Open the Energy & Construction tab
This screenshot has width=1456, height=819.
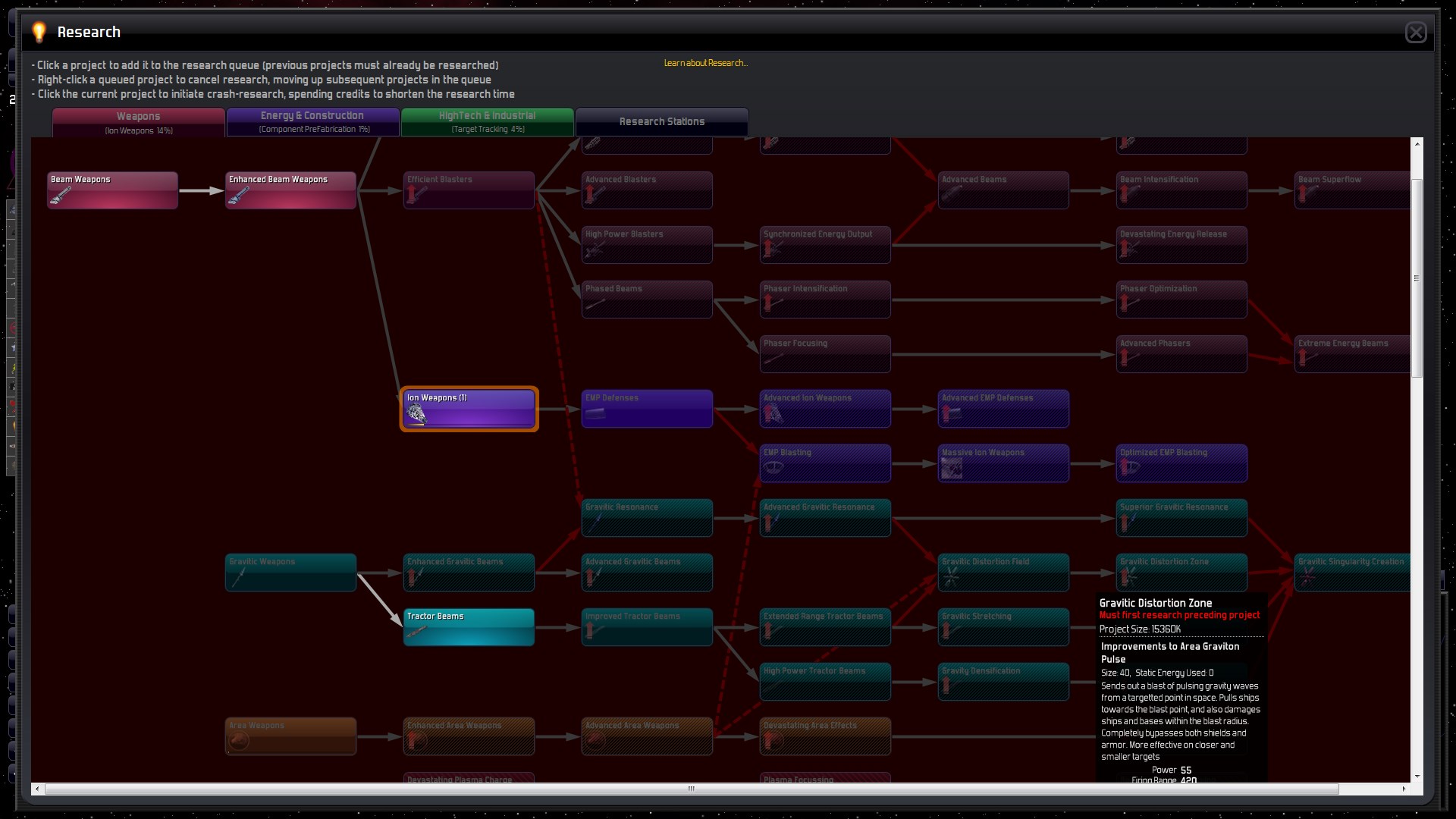click(x=312, y=121)
